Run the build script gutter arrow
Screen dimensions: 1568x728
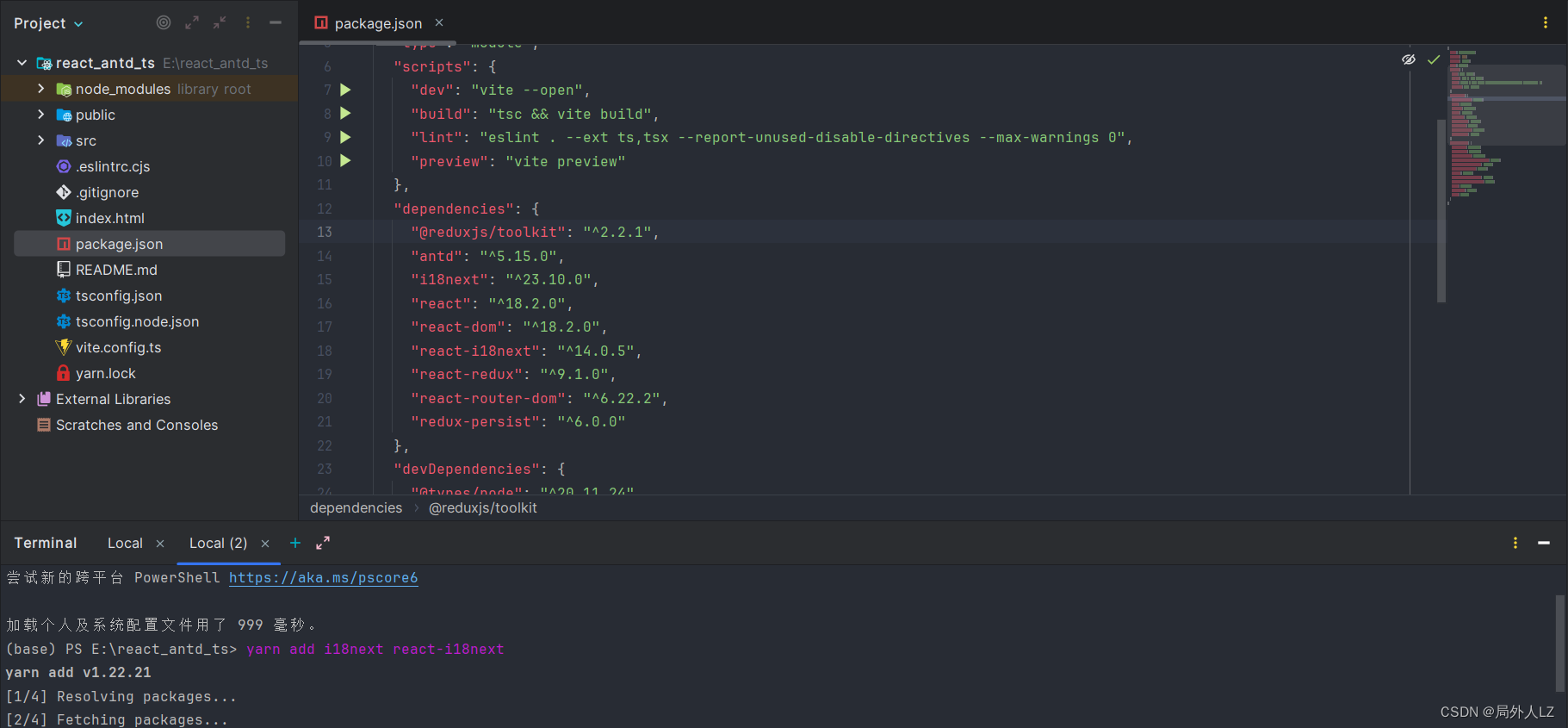(345, 113)
